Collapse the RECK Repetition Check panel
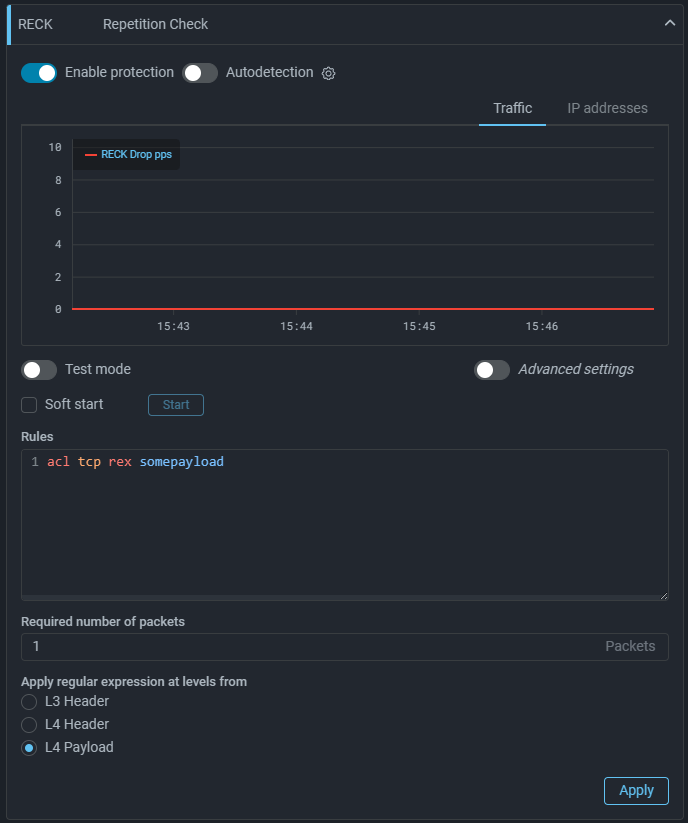The image size is (688, 823). 669,24
